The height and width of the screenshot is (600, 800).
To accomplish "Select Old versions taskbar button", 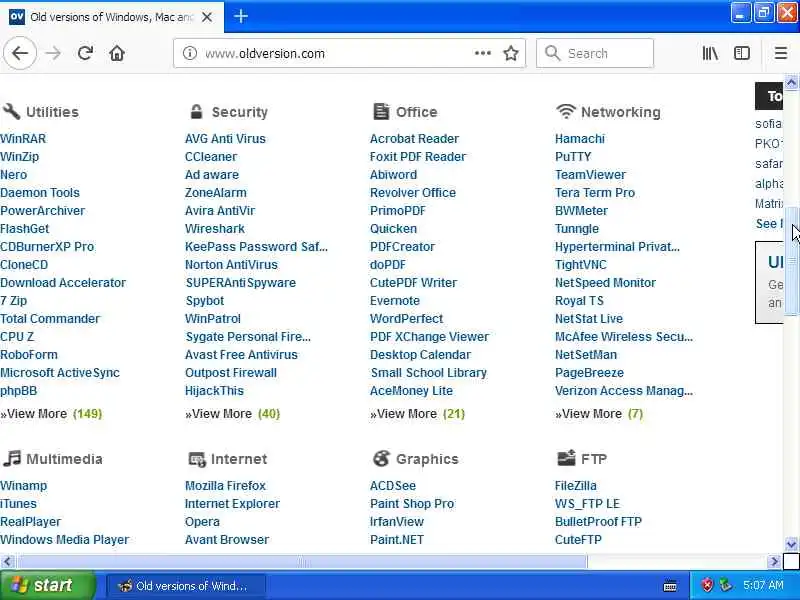I will 186,586.
